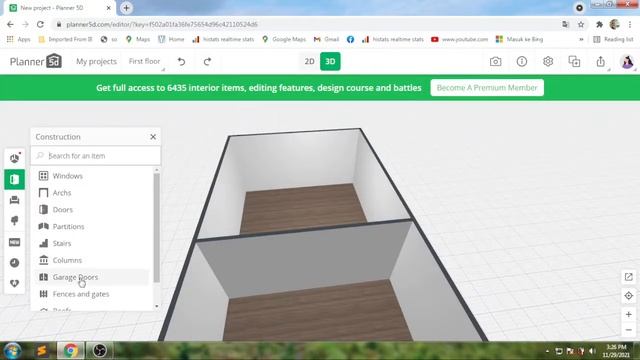Undo the last action
Image resolution: width=640 pixels, height=360 pixels.
(181, 62)
